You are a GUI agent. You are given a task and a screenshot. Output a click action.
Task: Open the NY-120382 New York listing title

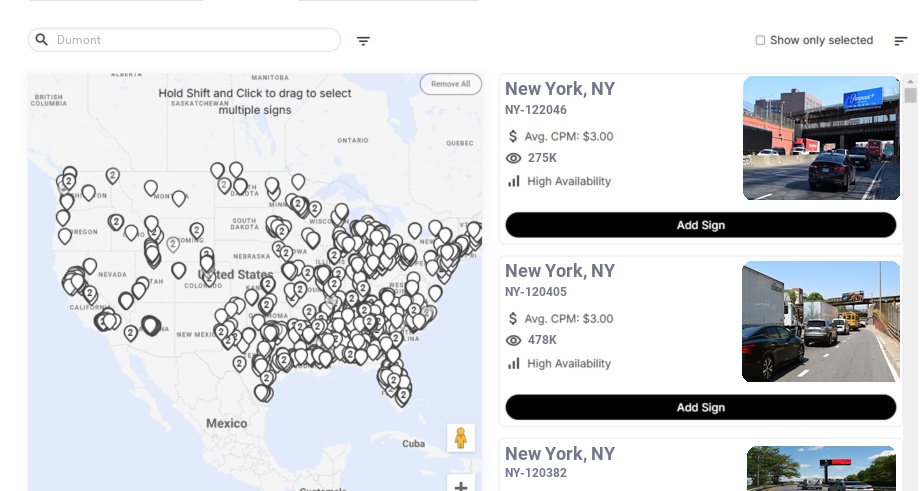pos(560,454)
